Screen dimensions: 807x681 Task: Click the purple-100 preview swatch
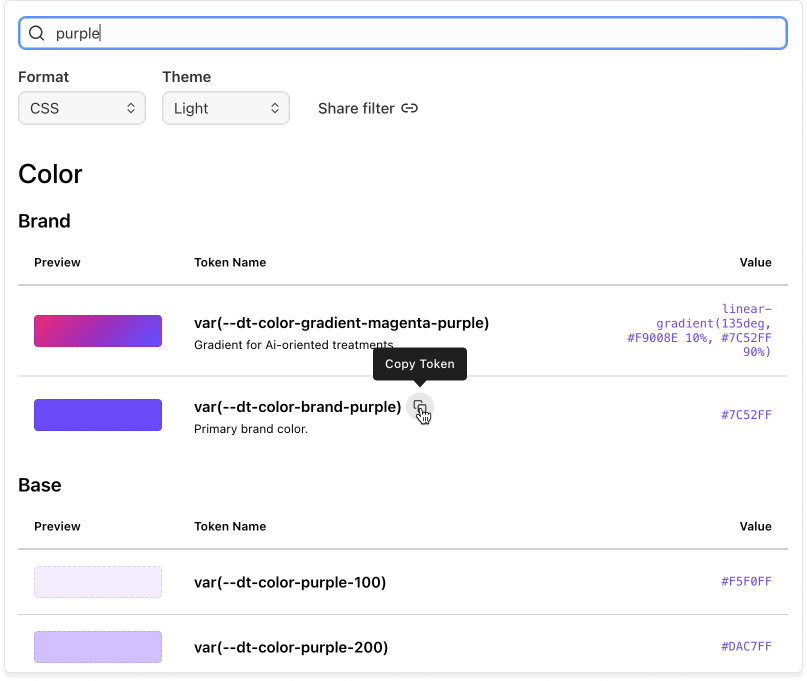pyautogui.click(x=98, y=582)
